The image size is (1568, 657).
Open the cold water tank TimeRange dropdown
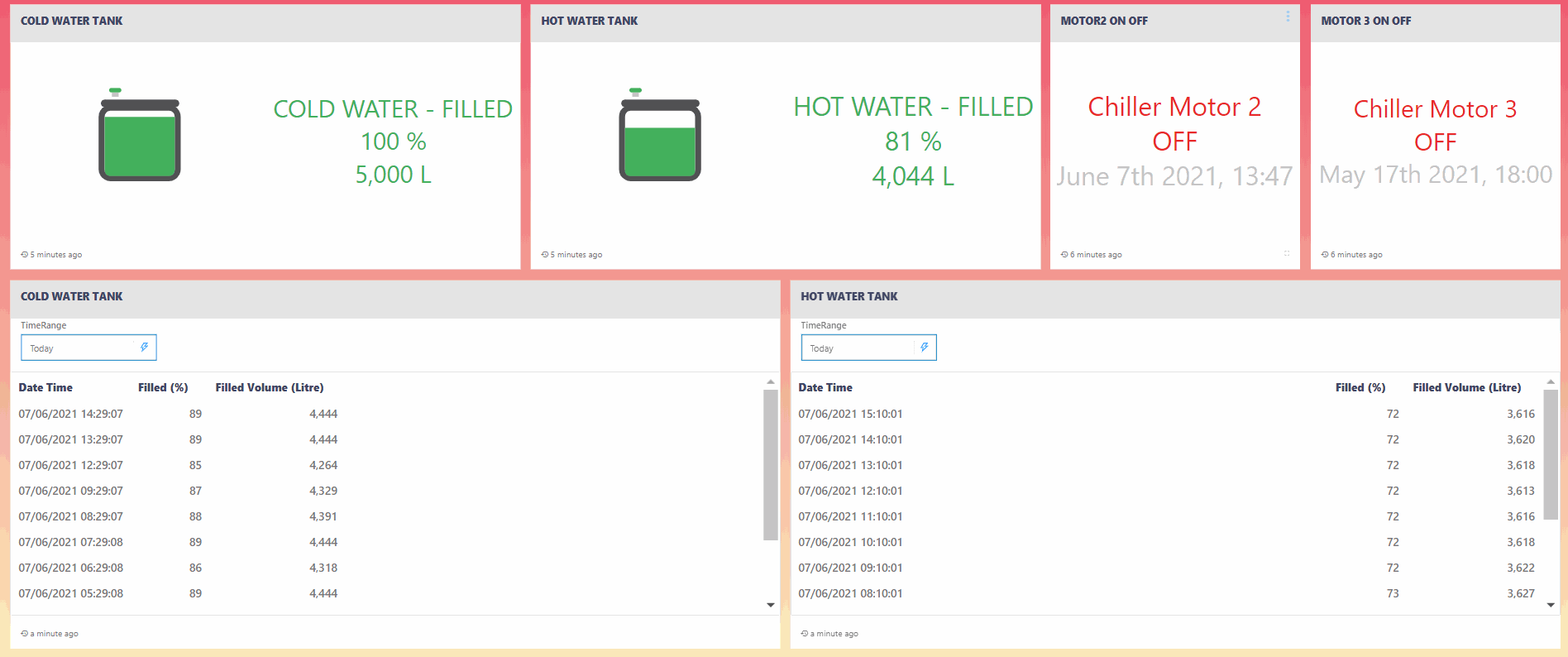click(x=80, y=348)
